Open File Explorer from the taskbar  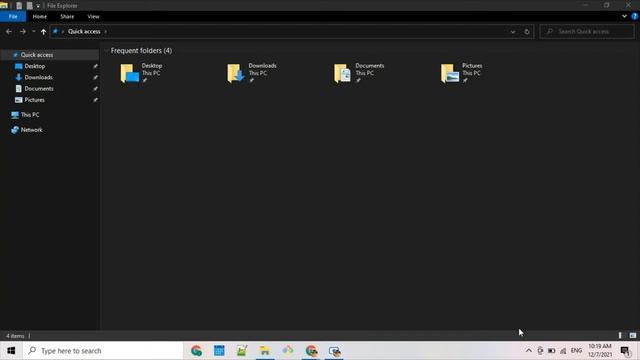(264, 351)
